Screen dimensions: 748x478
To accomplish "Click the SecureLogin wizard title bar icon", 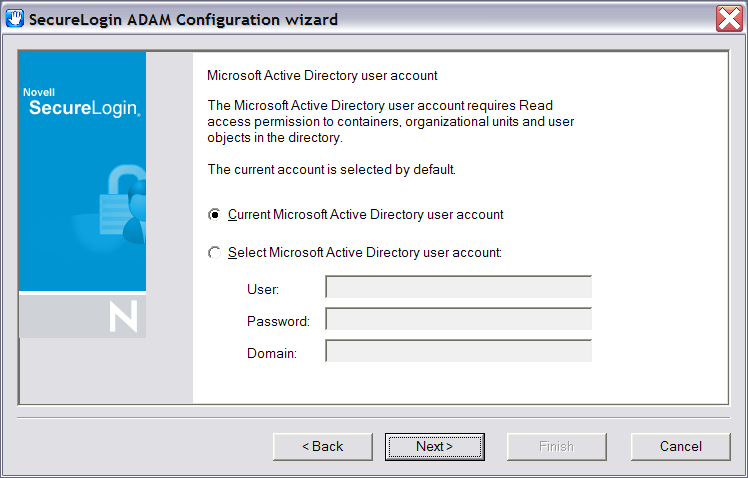I will 15,19.
